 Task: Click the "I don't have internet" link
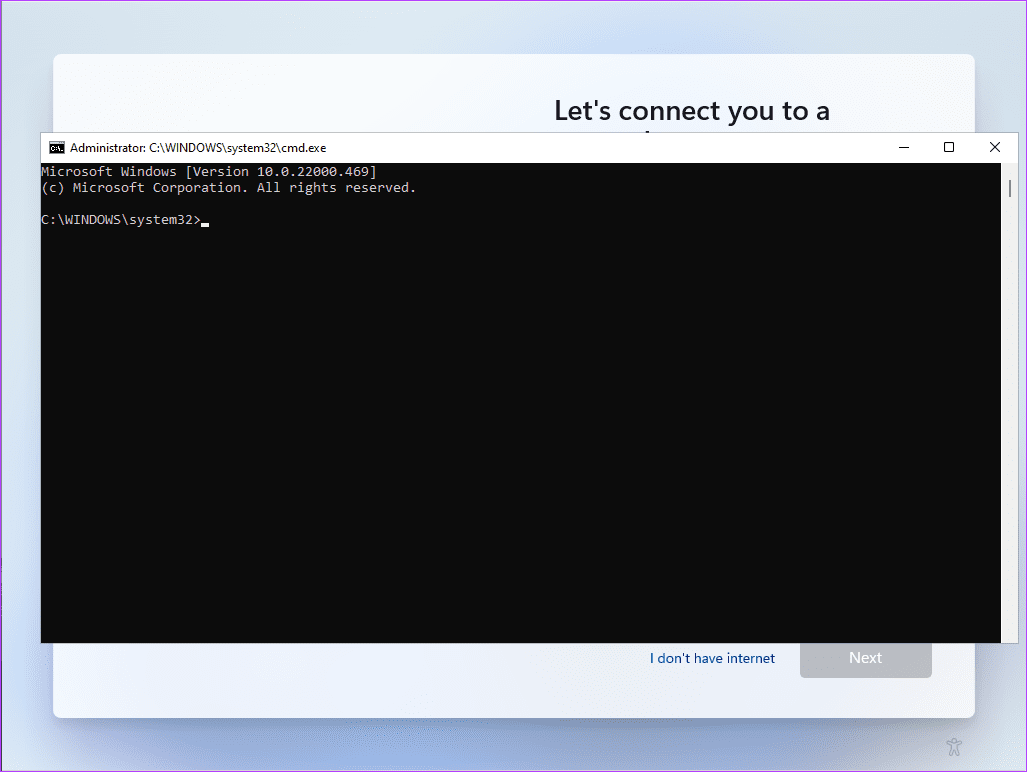pos(712,658)
